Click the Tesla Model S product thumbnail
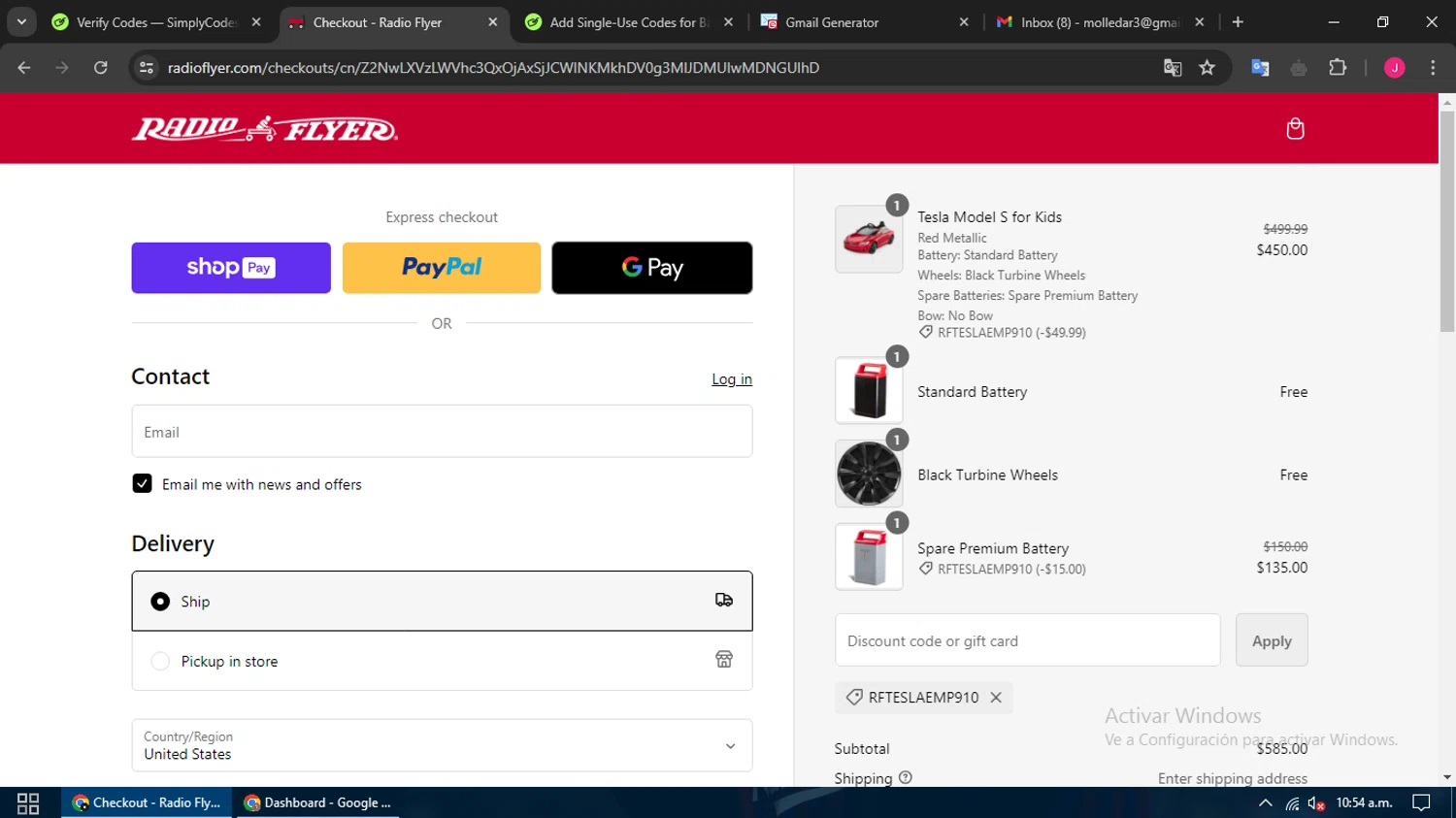 (869, 239)
